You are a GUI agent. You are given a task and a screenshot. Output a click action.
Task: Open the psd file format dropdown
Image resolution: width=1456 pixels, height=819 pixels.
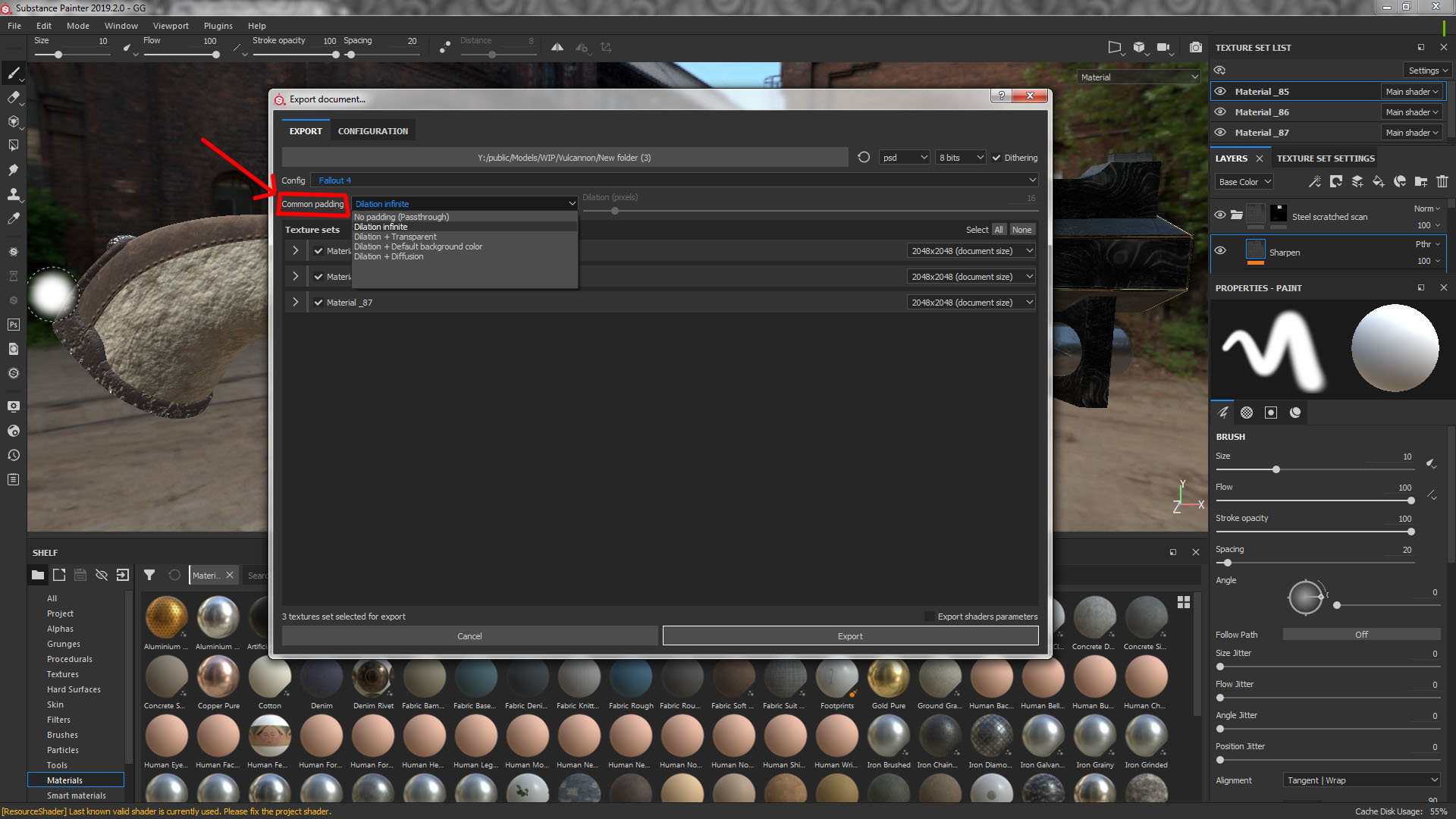(x=904, y=158)
